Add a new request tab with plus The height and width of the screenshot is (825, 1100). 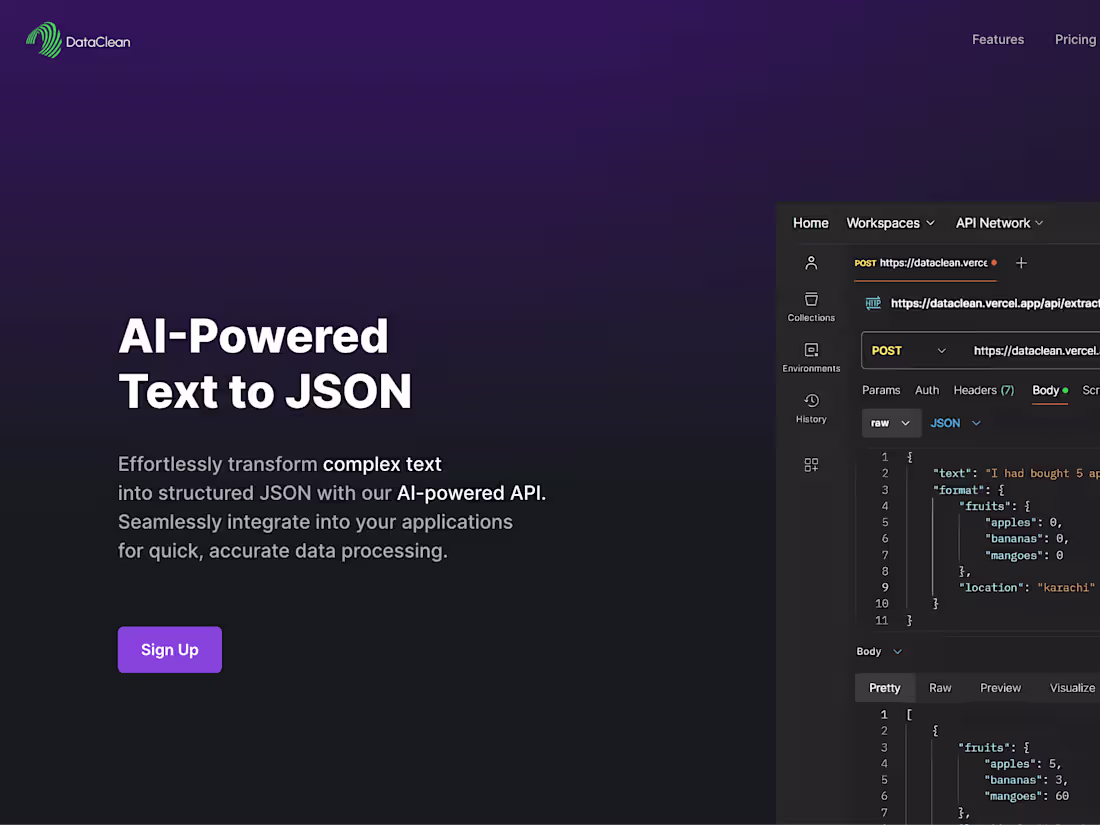click(x=1021, y=263)
